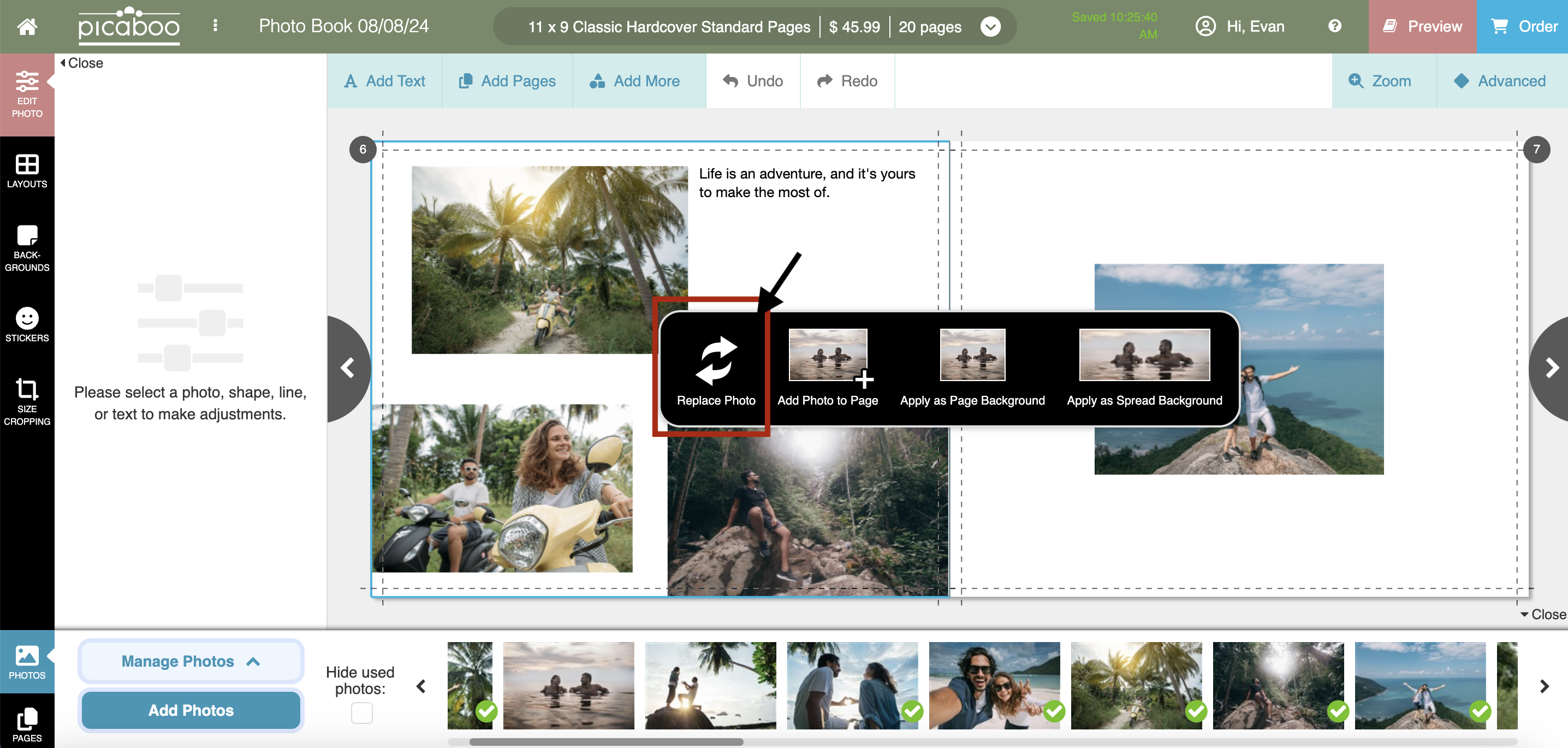The image size is (1568, 748).
Task: Open the Edit Photo sidebar panel
Action: 27,94
